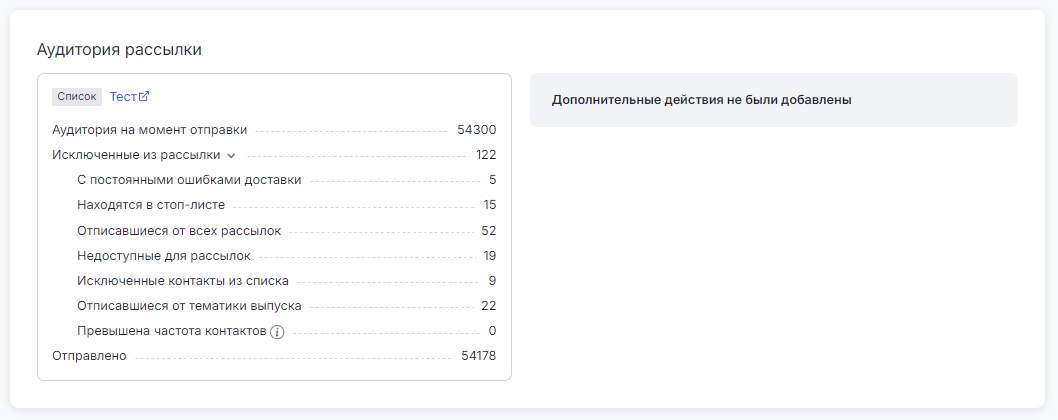Image resolution: width=1058 pixels, height=420 pixels.
Task: Click the sent total 54178
Action: (479, 356)
